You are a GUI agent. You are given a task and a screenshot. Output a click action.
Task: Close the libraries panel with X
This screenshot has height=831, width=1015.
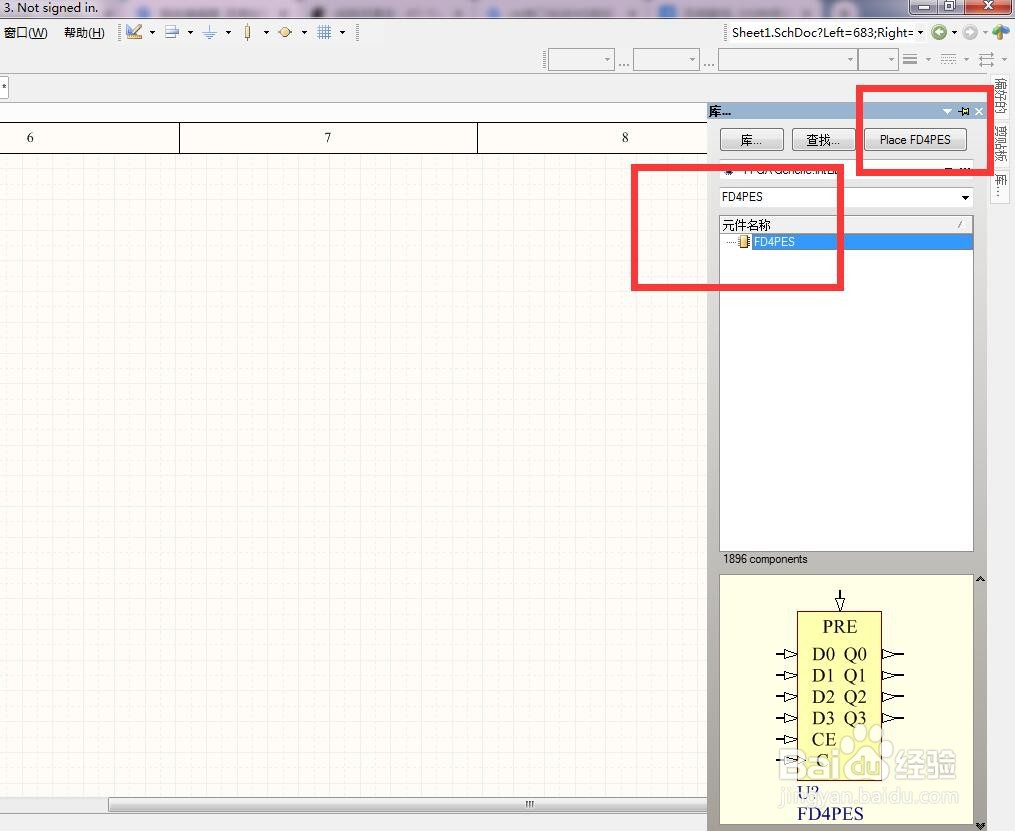point(979,111)
